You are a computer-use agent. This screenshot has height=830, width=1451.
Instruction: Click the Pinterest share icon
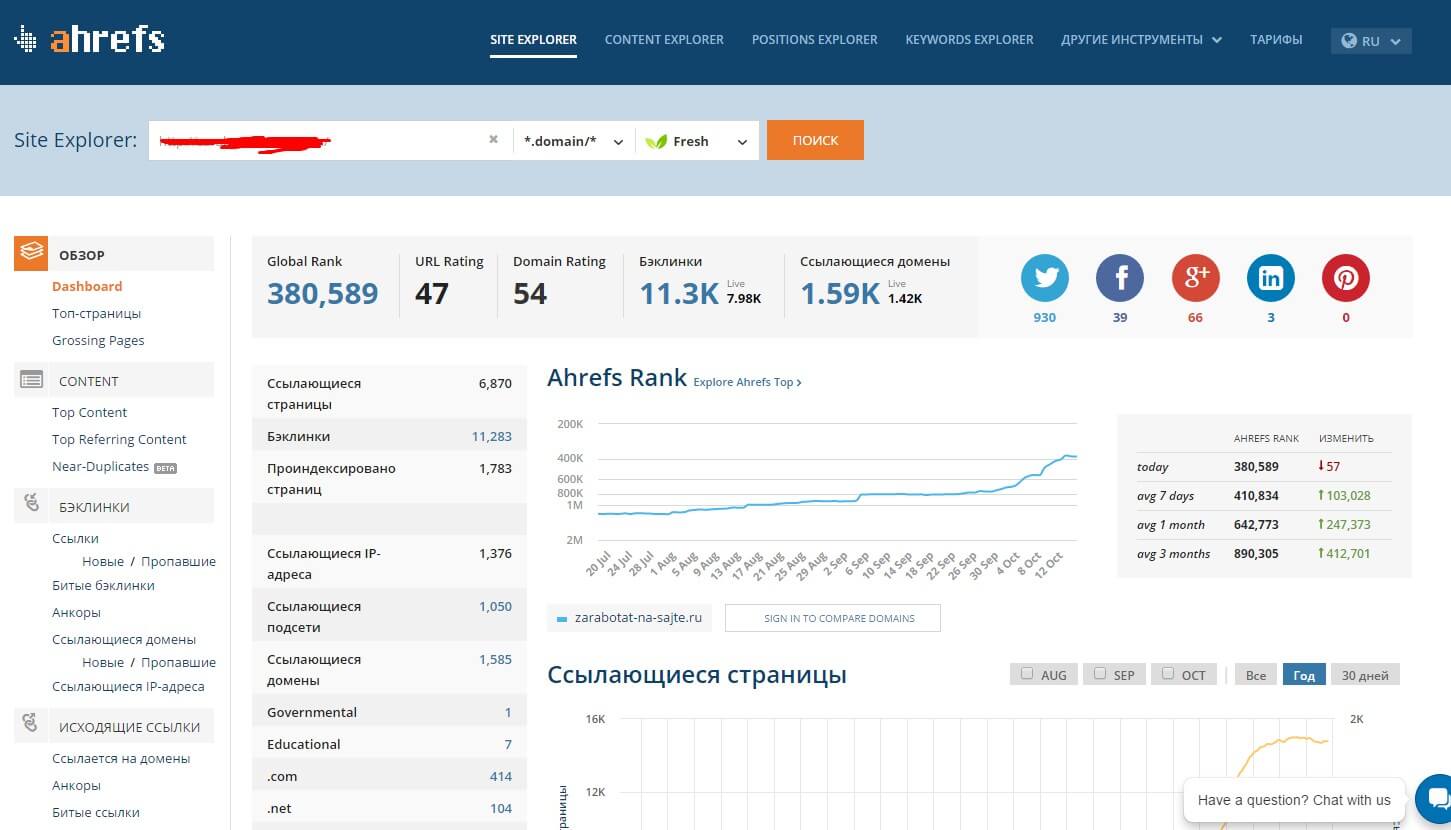click(1345, 278)
